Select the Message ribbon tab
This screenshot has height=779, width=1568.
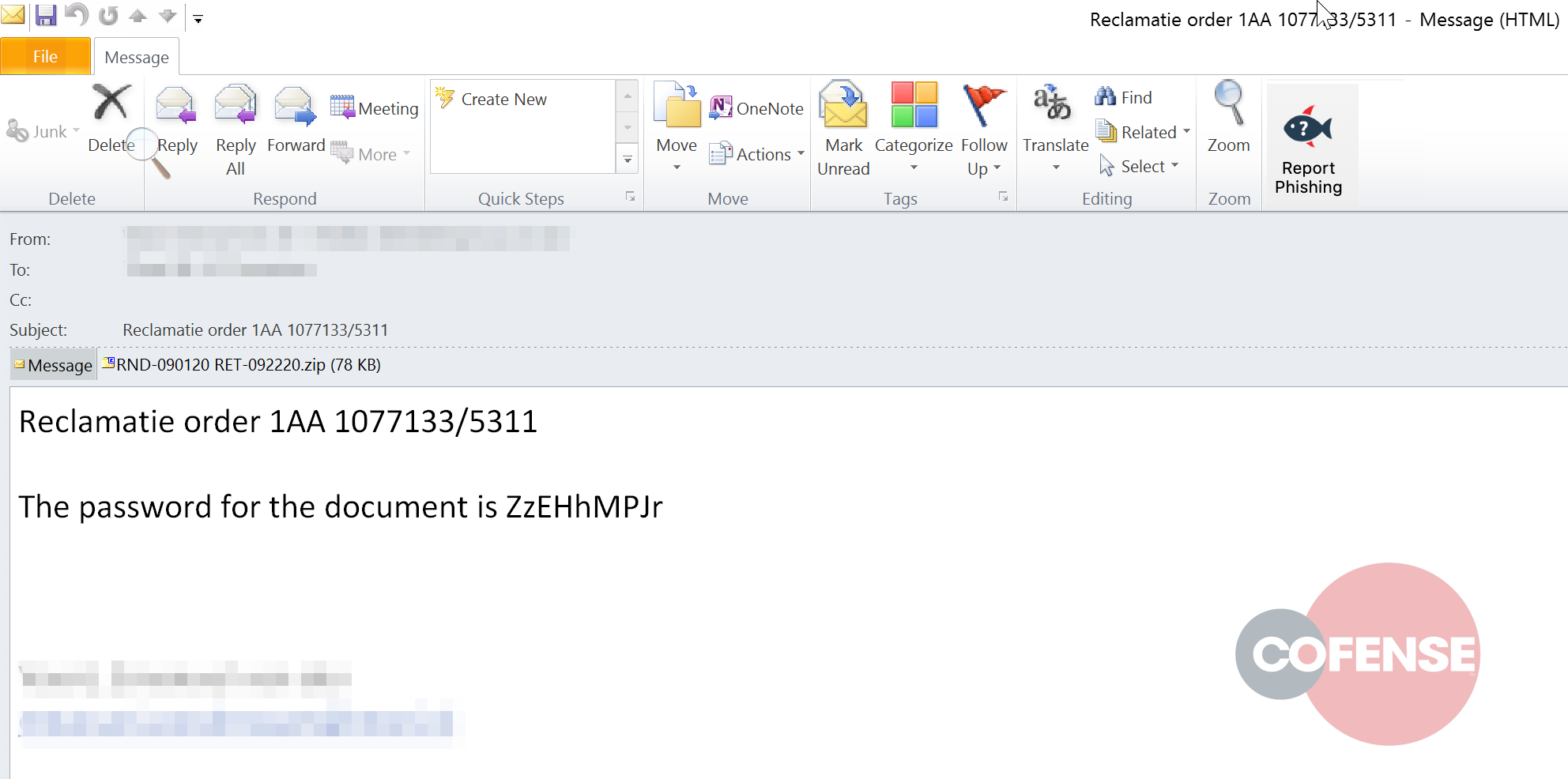tap(137, 57)
